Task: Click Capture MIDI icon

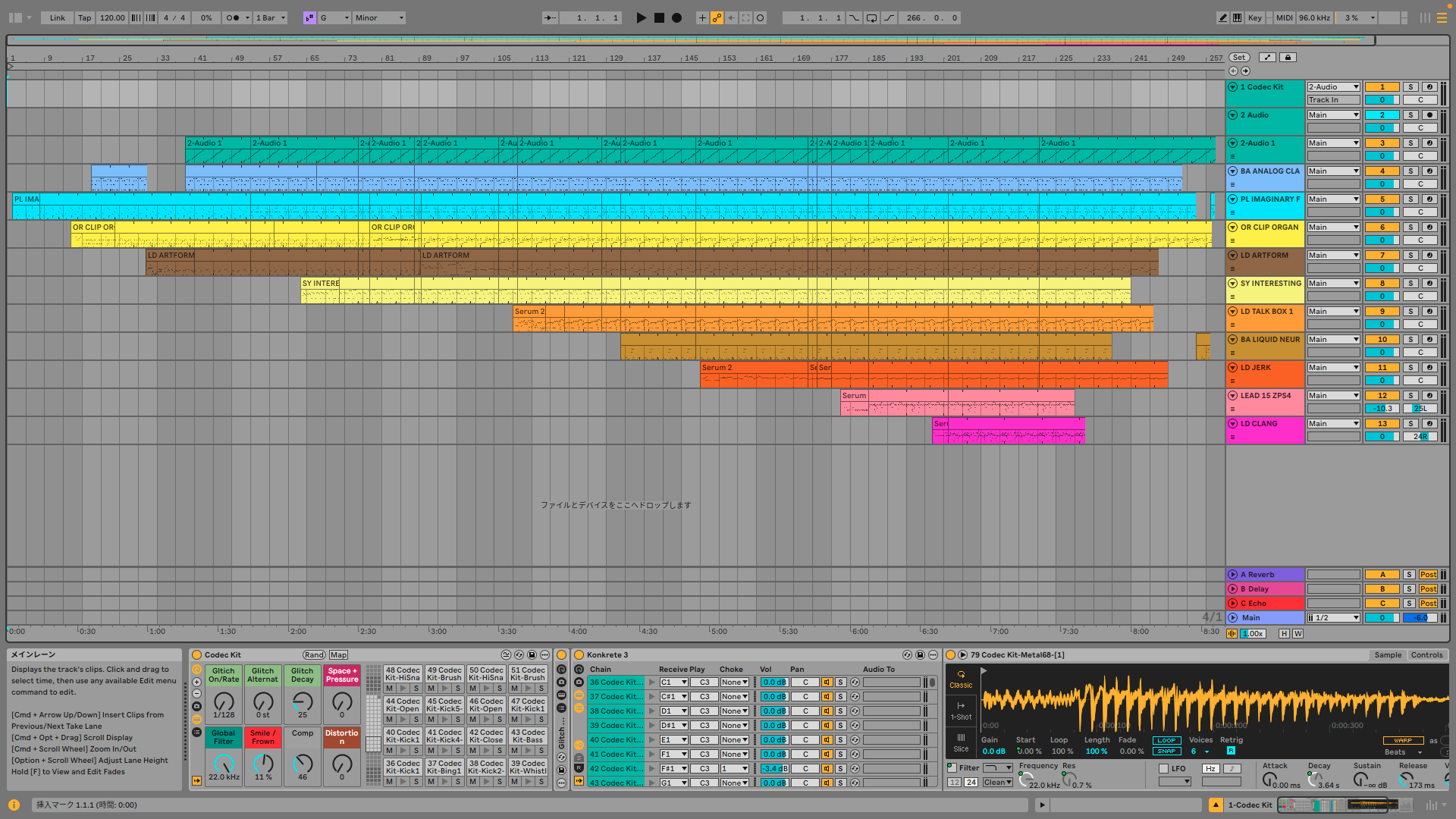Action: tap(746, 17)
